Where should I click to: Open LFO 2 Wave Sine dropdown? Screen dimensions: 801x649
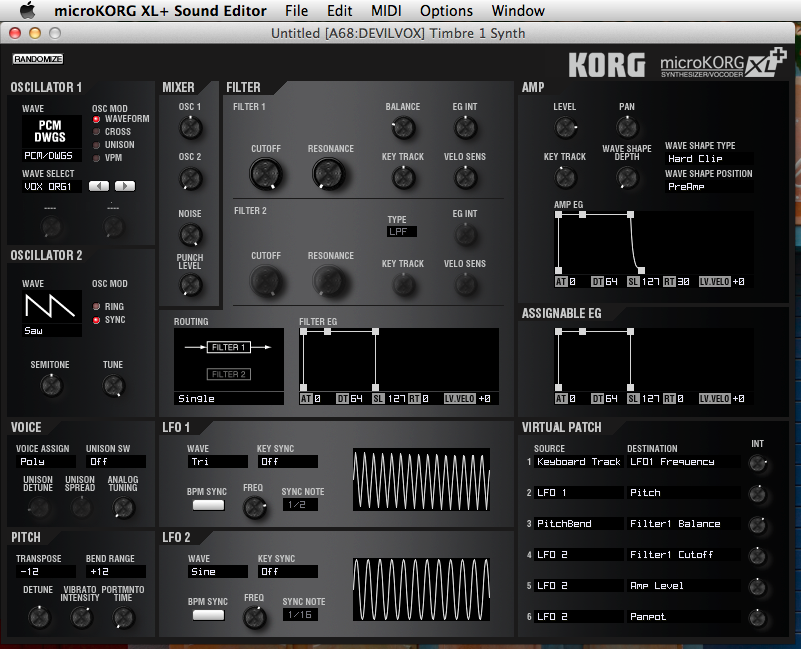point(218,572)
